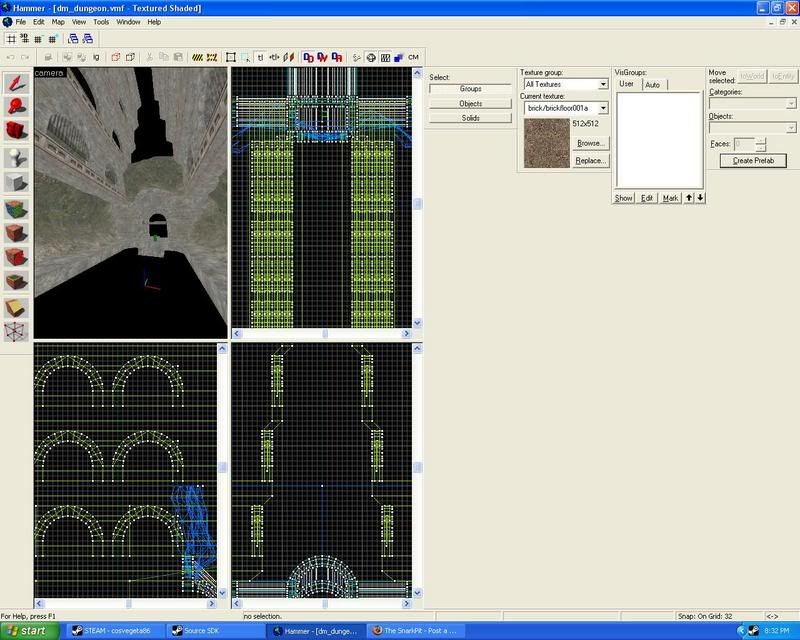Open the Toggle Texture Application tool
This screenshot has width=800, height=640.
(16, 208)
